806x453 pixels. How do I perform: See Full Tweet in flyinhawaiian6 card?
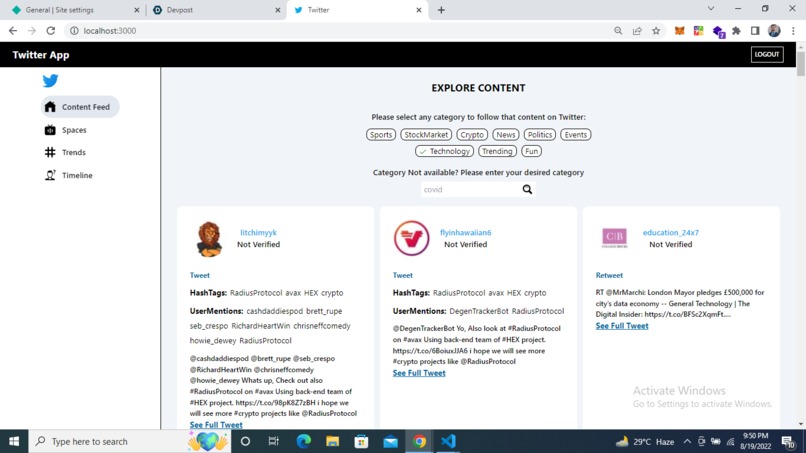tap(419, 373)
